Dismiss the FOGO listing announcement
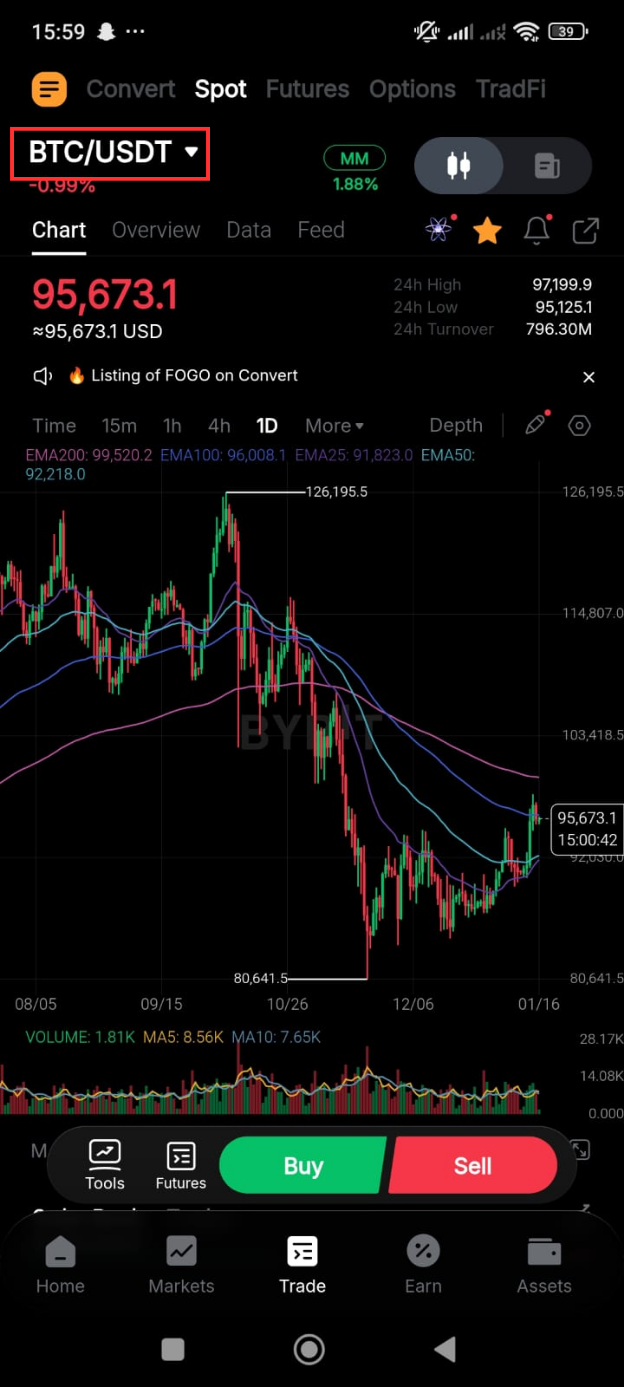Image resolution: width=625 pixels, height=1388 pixels. (589, 377)
